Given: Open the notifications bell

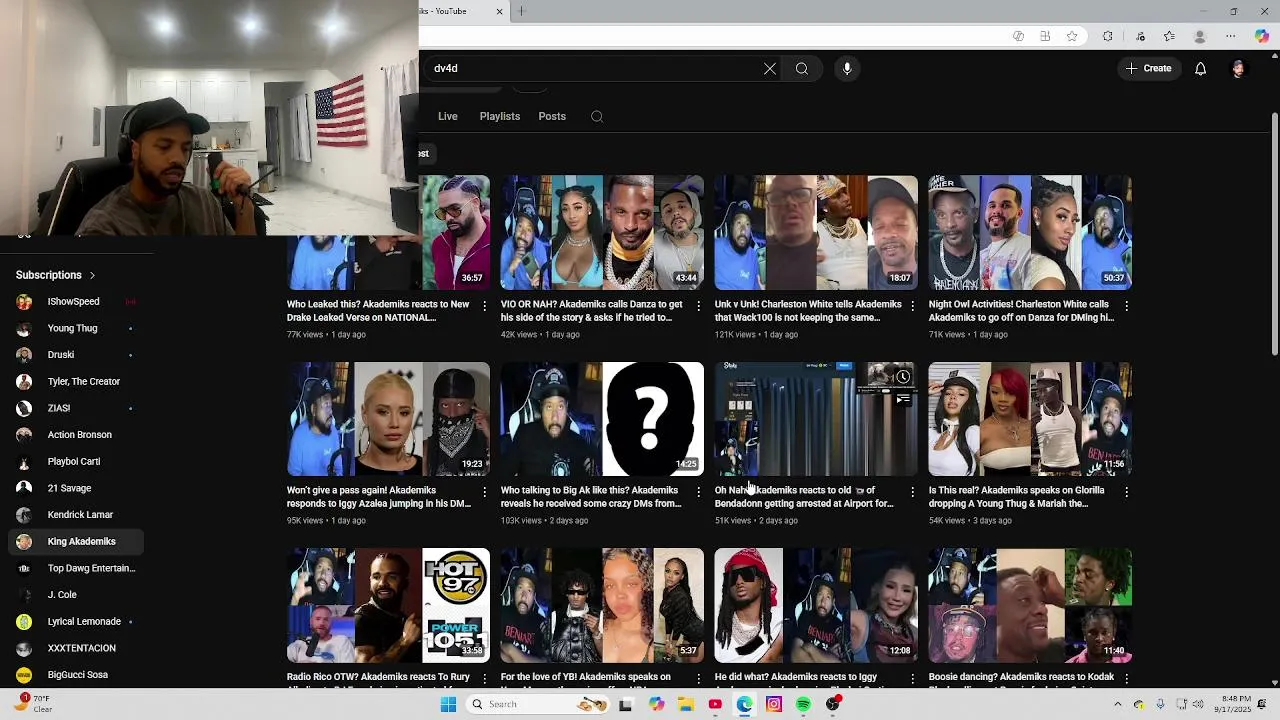Looking at the screenshot, I should 1200,69.
